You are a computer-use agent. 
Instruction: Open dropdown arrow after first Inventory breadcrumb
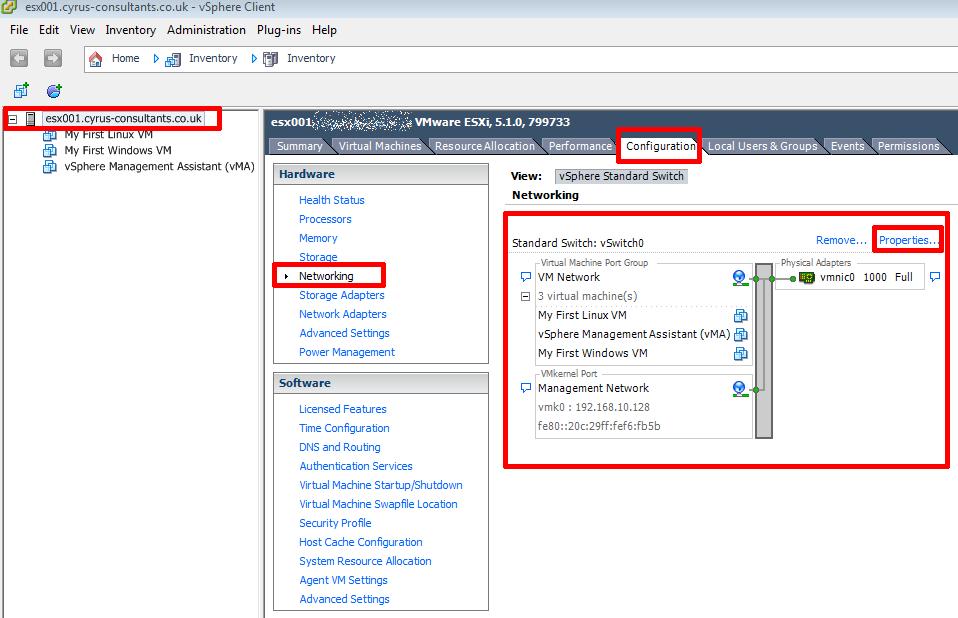tap(254, 59)
